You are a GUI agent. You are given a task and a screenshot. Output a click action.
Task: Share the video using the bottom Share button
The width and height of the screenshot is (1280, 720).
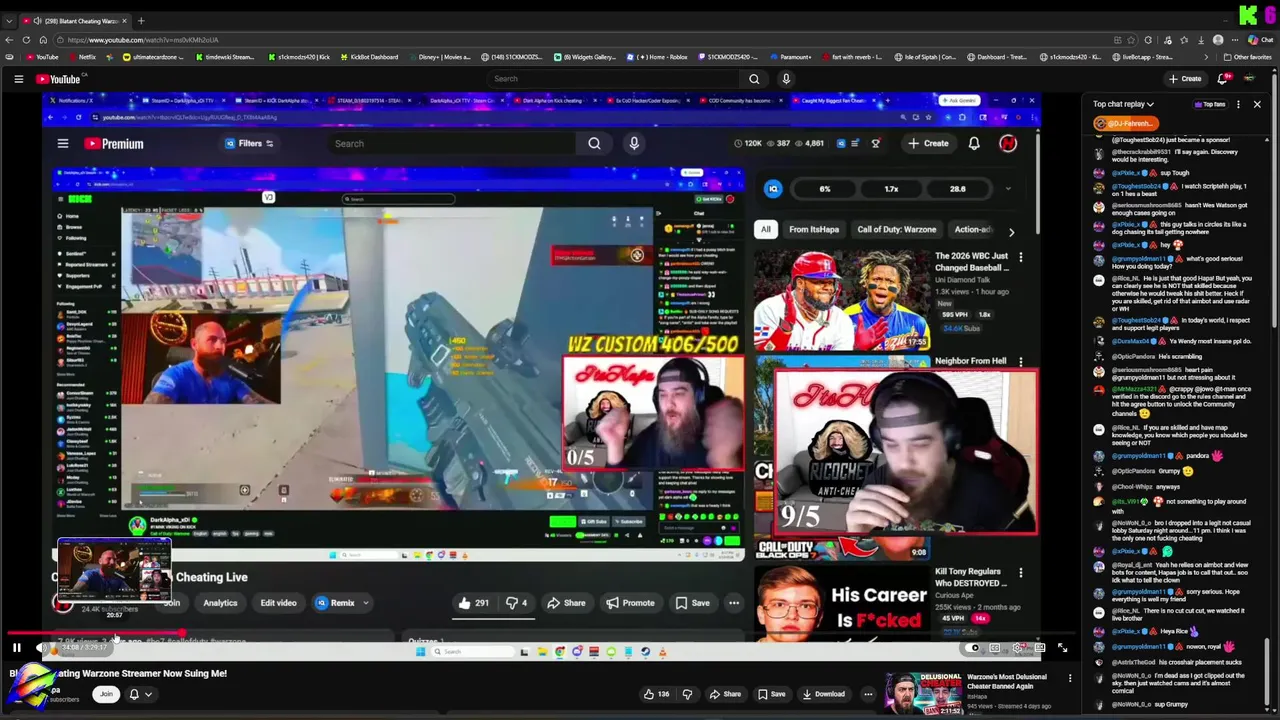click(726, 694)
